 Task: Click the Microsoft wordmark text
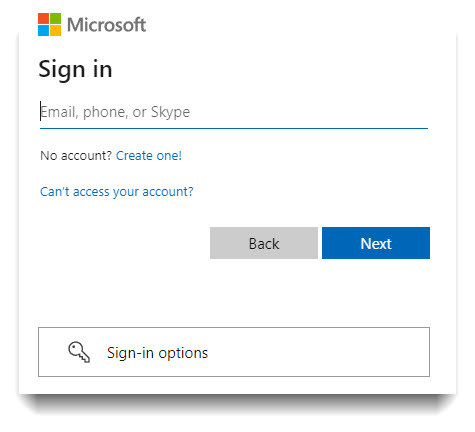click(106, 25)
